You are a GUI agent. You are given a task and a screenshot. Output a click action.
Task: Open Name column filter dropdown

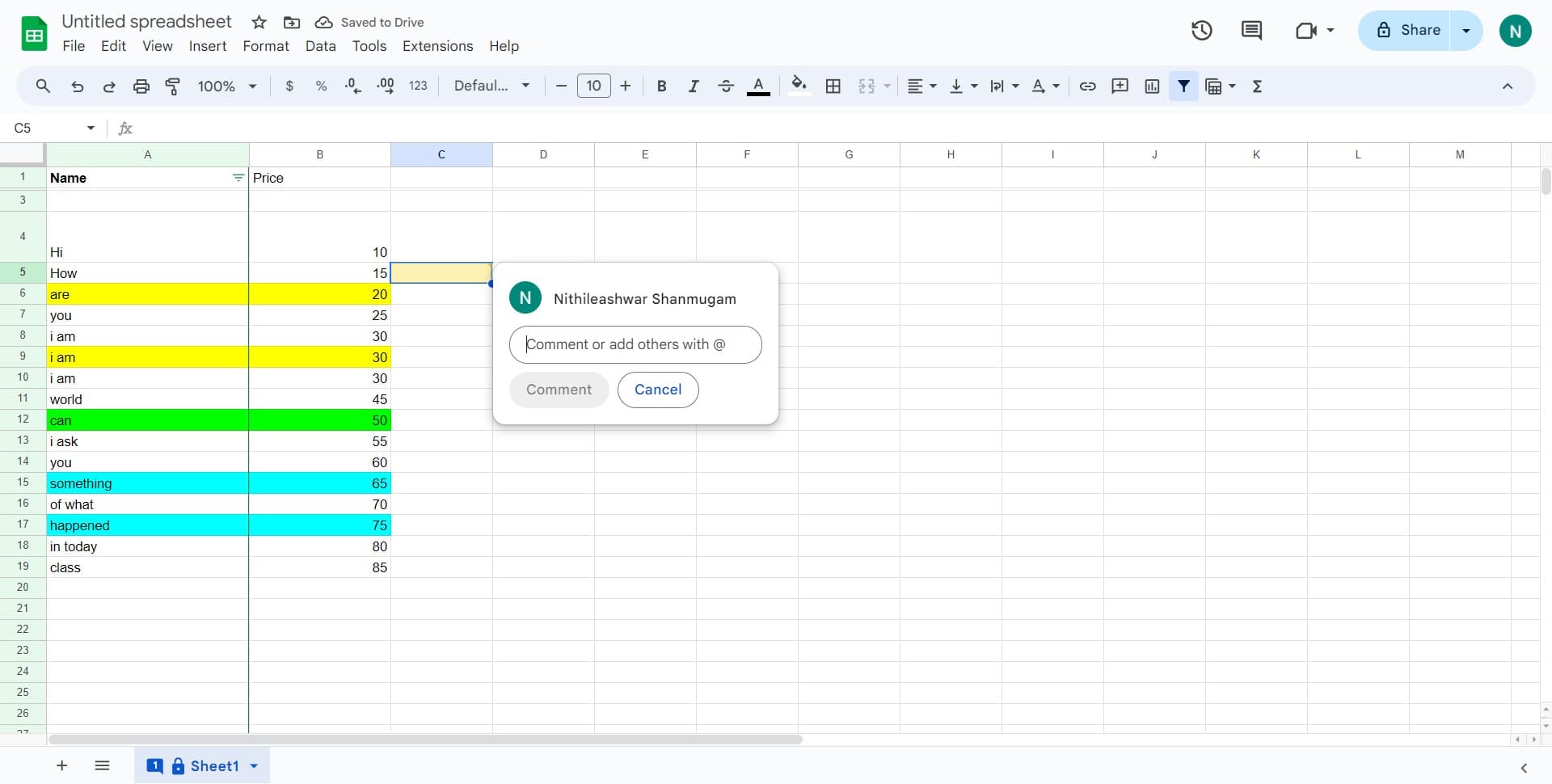click(x=238, y=178)
